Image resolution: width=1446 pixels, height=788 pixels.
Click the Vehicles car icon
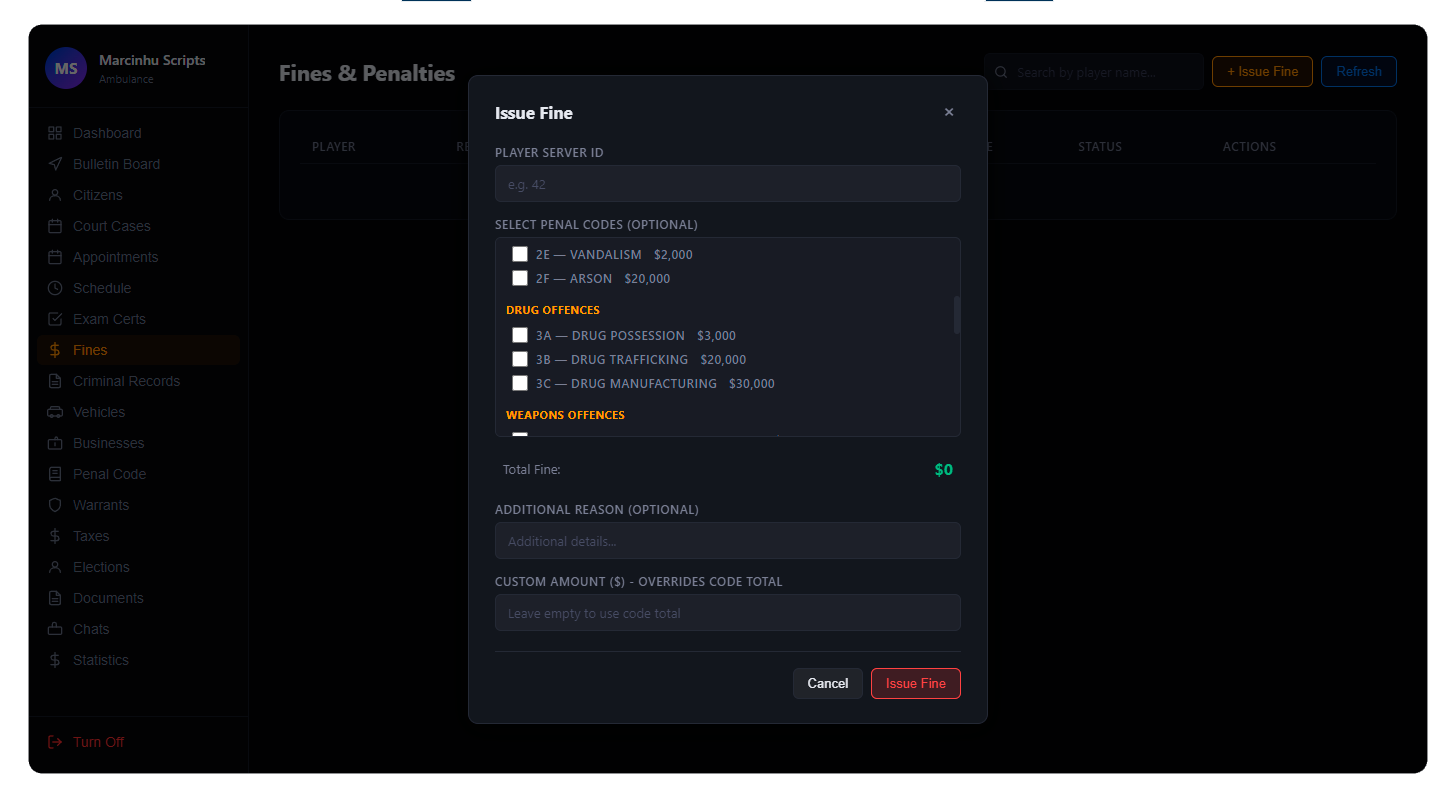(x=55, y=412)
